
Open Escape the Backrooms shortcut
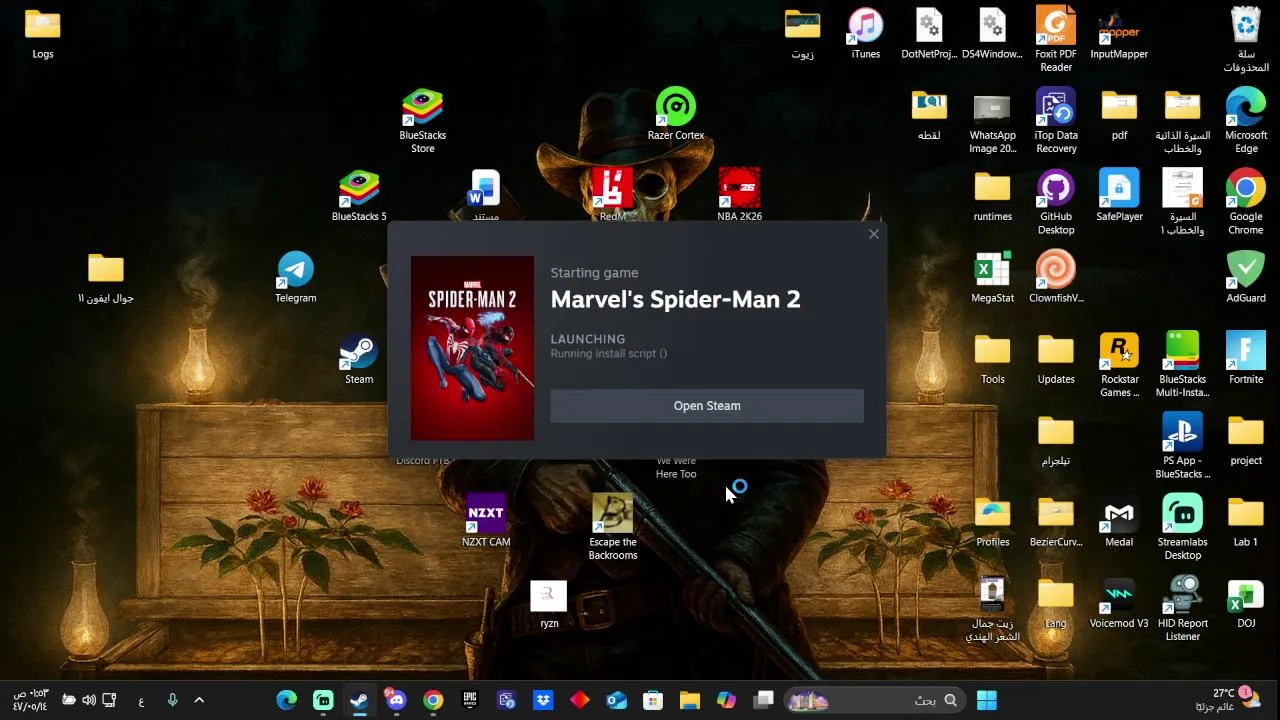point(613,527)
